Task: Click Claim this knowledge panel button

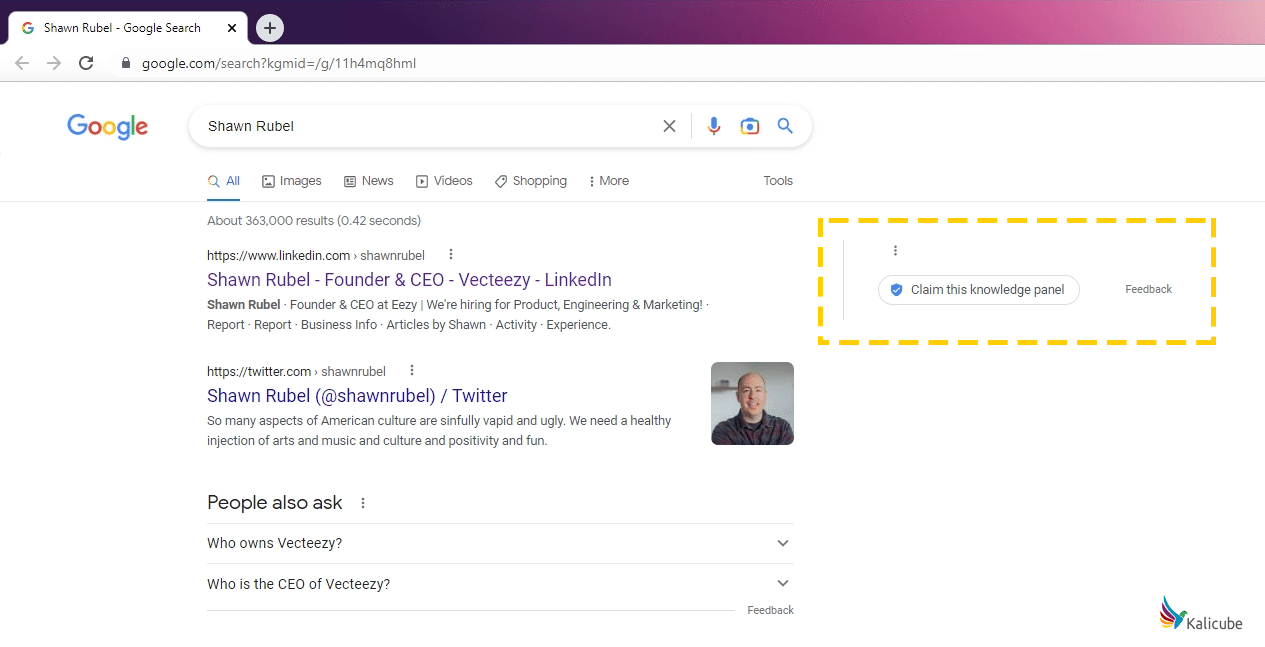Action: coord(979,290)
